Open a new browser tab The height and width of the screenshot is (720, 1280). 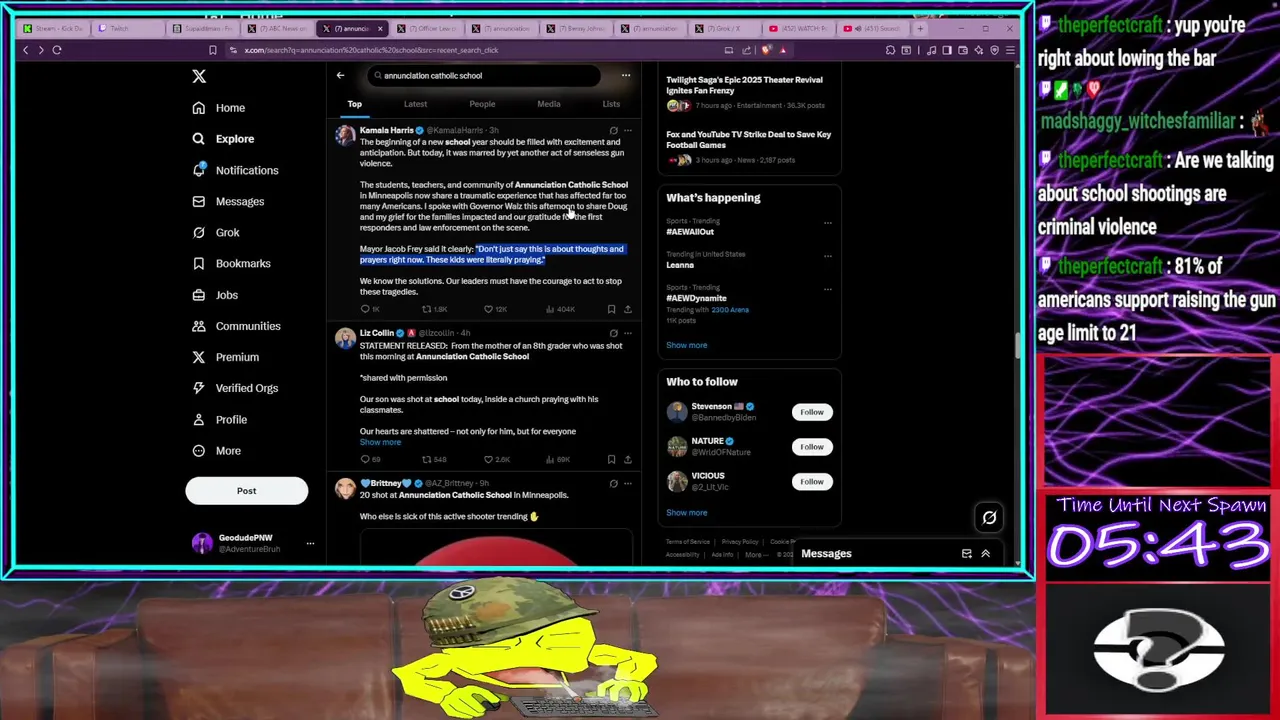tap(920, 28)
